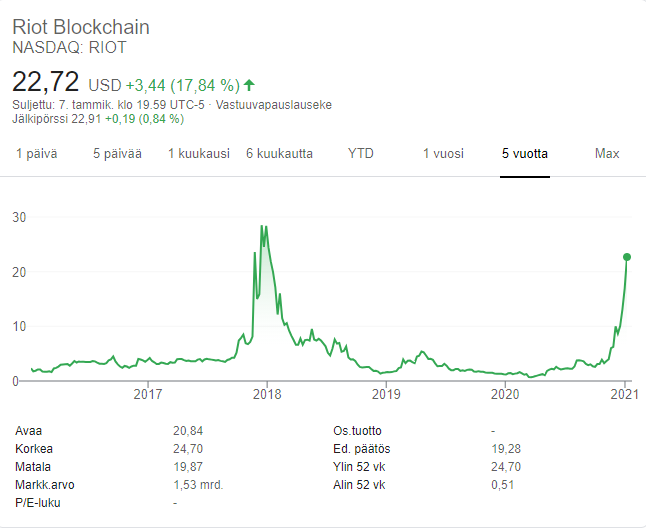
Task: Click the Riot Blockchain title
Action: click(80, 27)
